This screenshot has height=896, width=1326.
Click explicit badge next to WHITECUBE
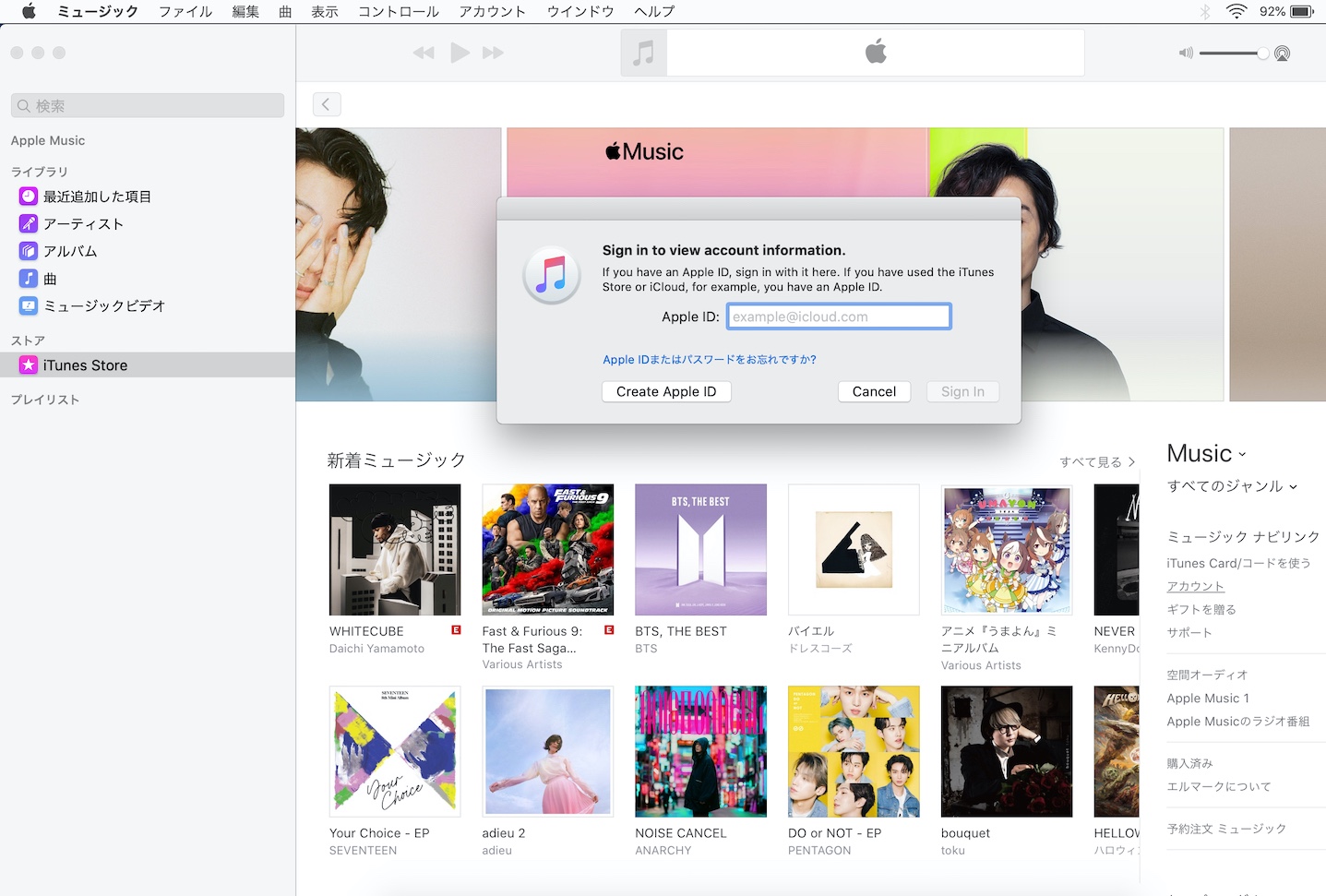pyautogui.click(x=456, y=630)
